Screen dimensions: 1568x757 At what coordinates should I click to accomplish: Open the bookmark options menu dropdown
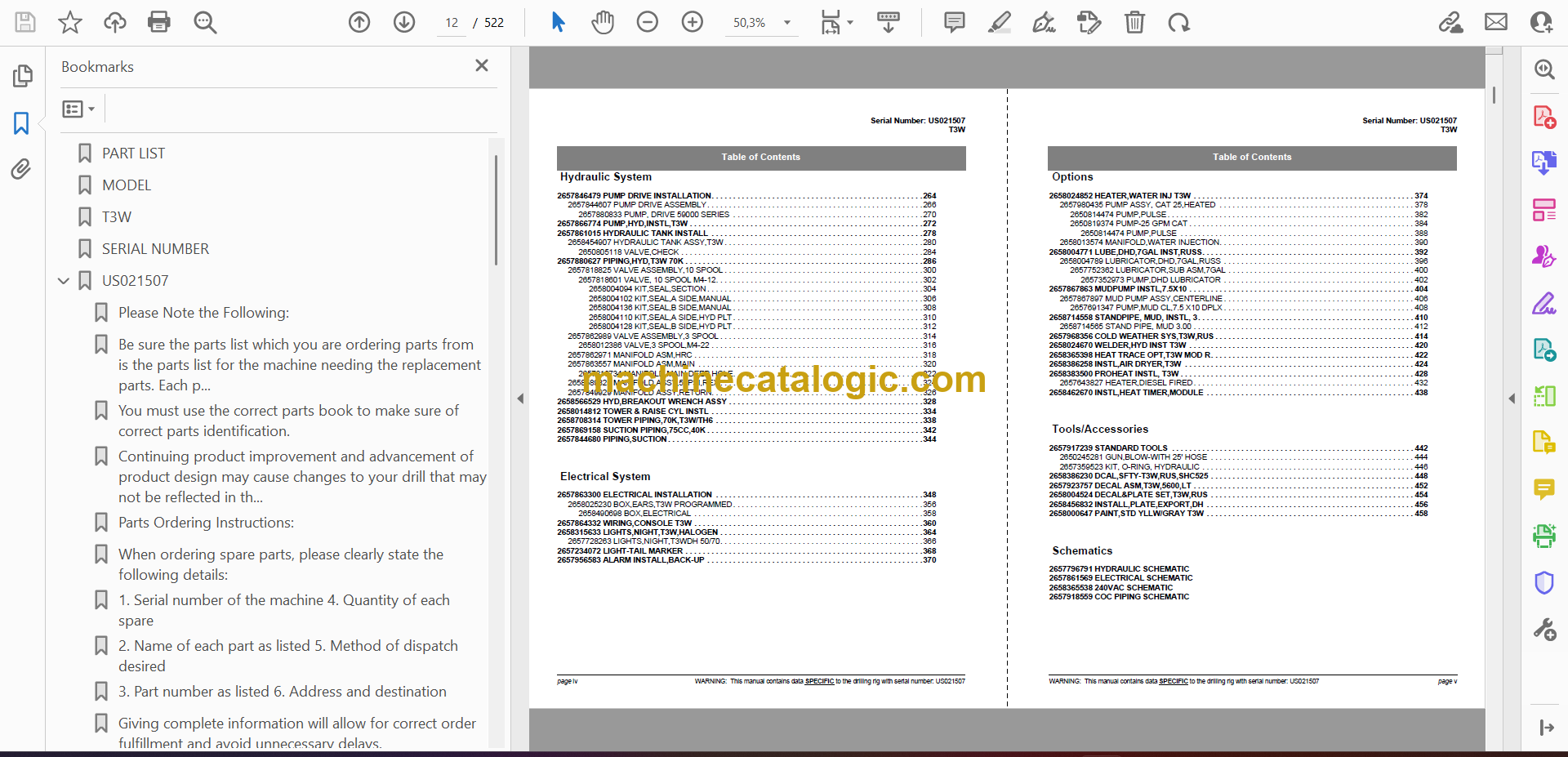point(79,109)
